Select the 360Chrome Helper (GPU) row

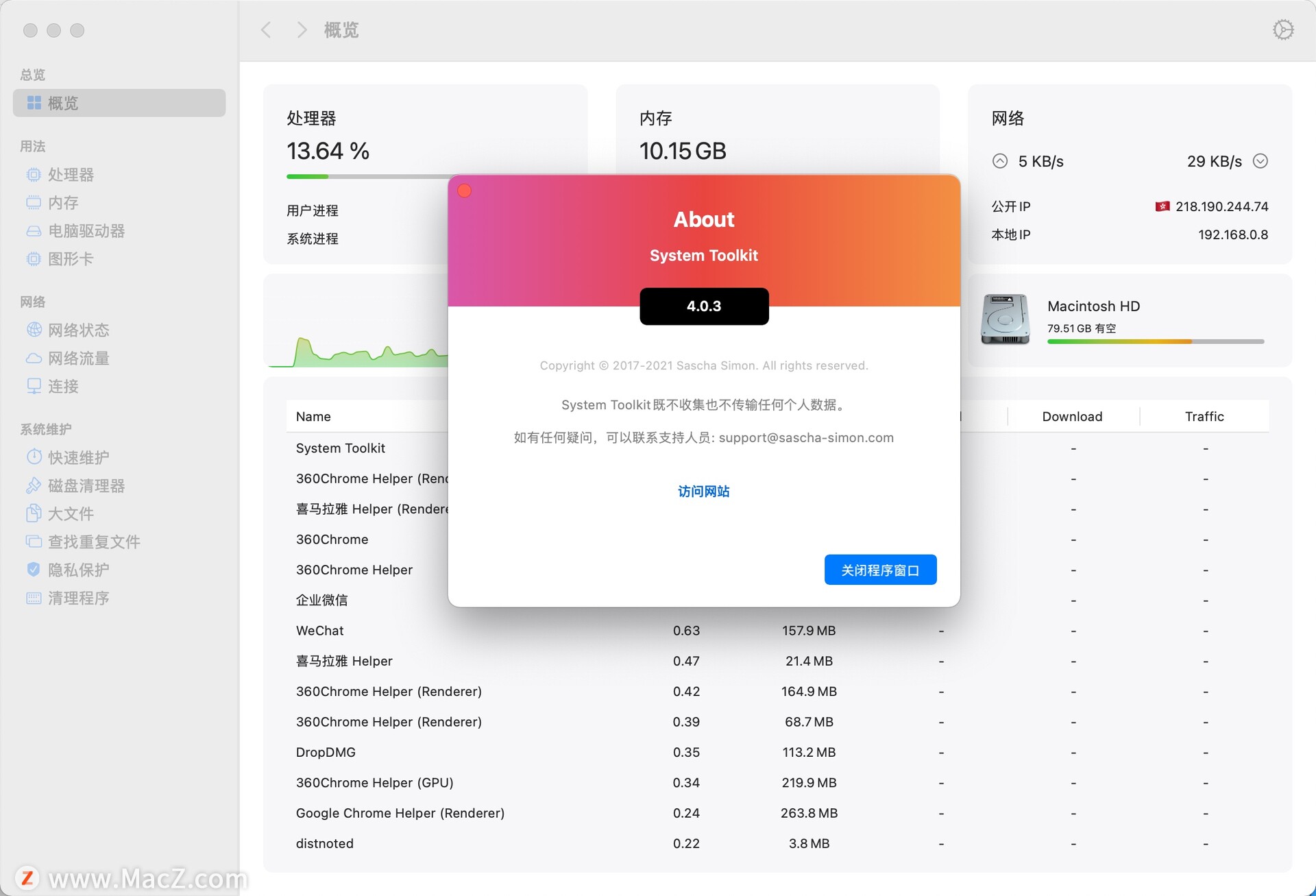point(777,782)
